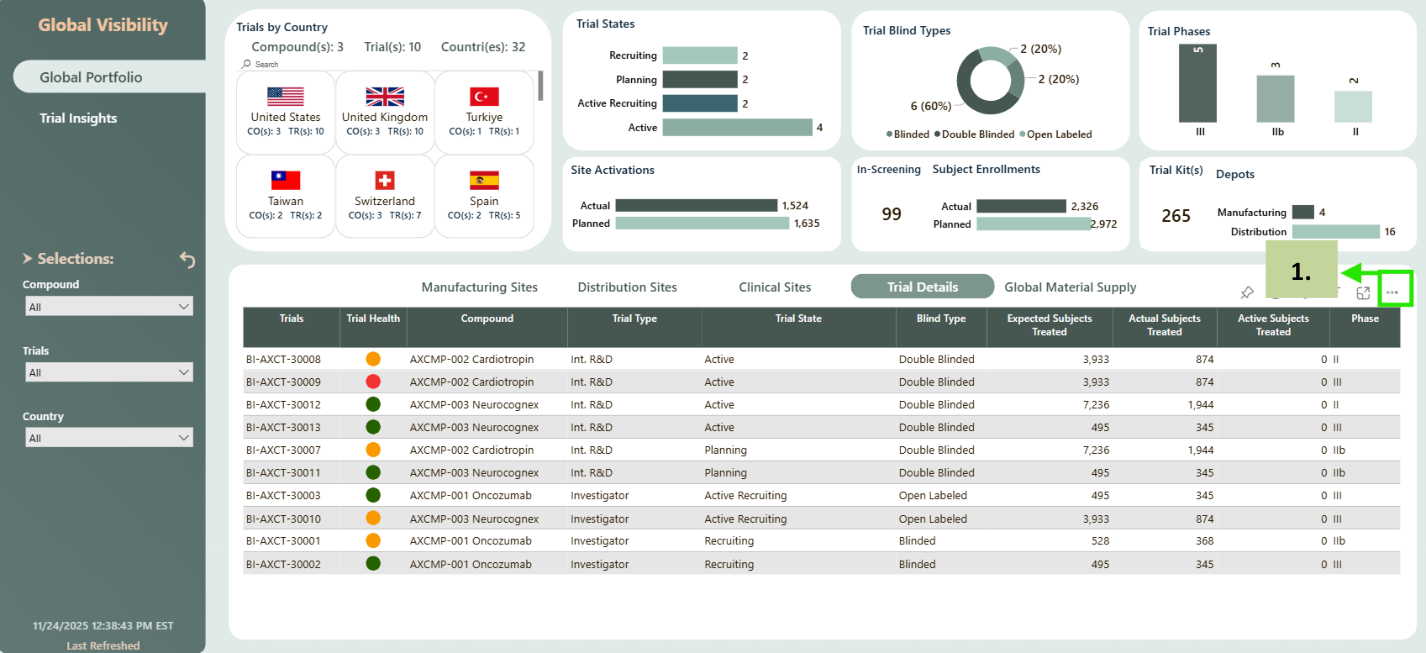Viewport: 1426px width, 653px height.
Task: Click the Turkiye flag tile
Action: pos(484,111)
